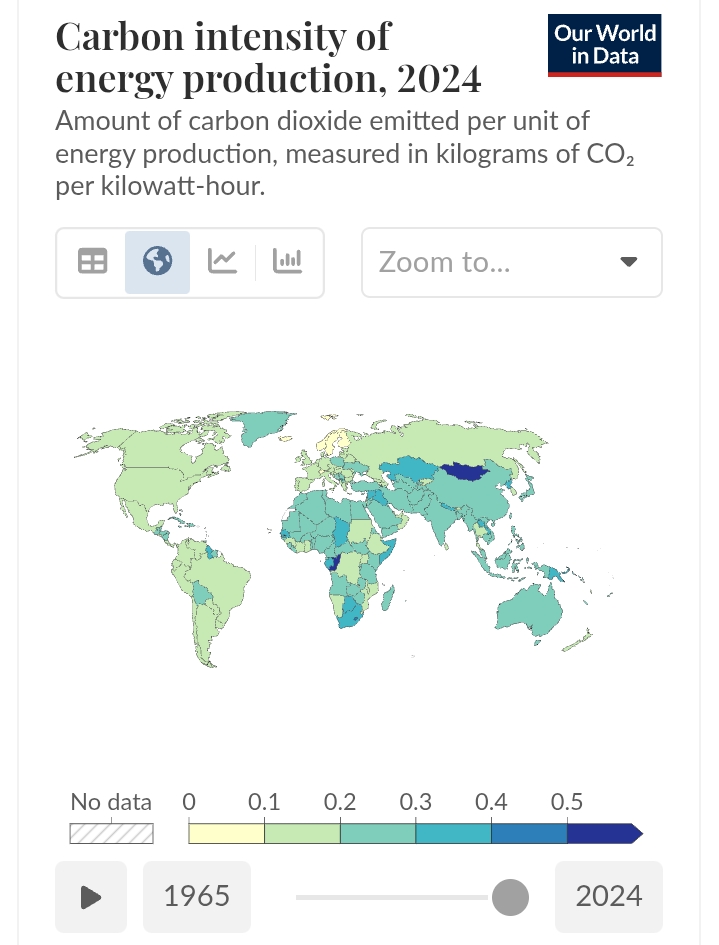Image resolution: width=719 pixels, height=945 pixels.
Task: Select the light green 0.1–0.2 legend swatch
Action: [x=302, y=833]
